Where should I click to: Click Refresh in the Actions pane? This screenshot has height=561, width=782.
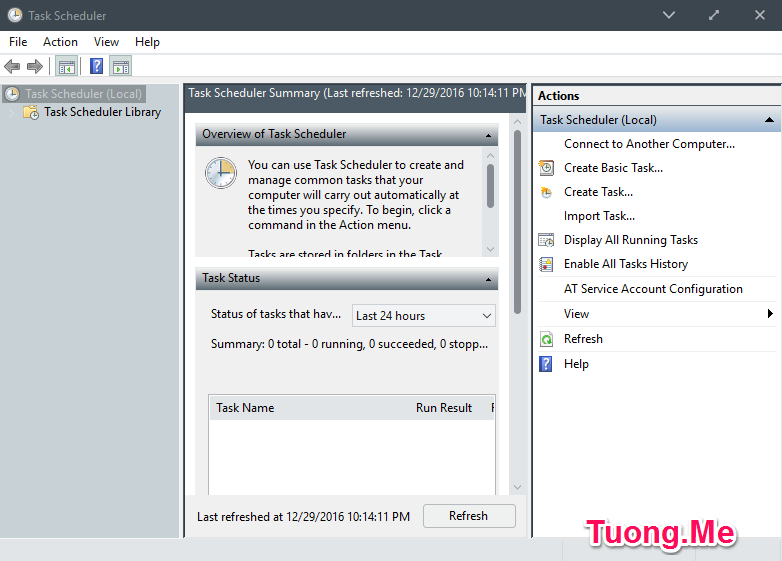pyautogui.click(x=583, y=339)
